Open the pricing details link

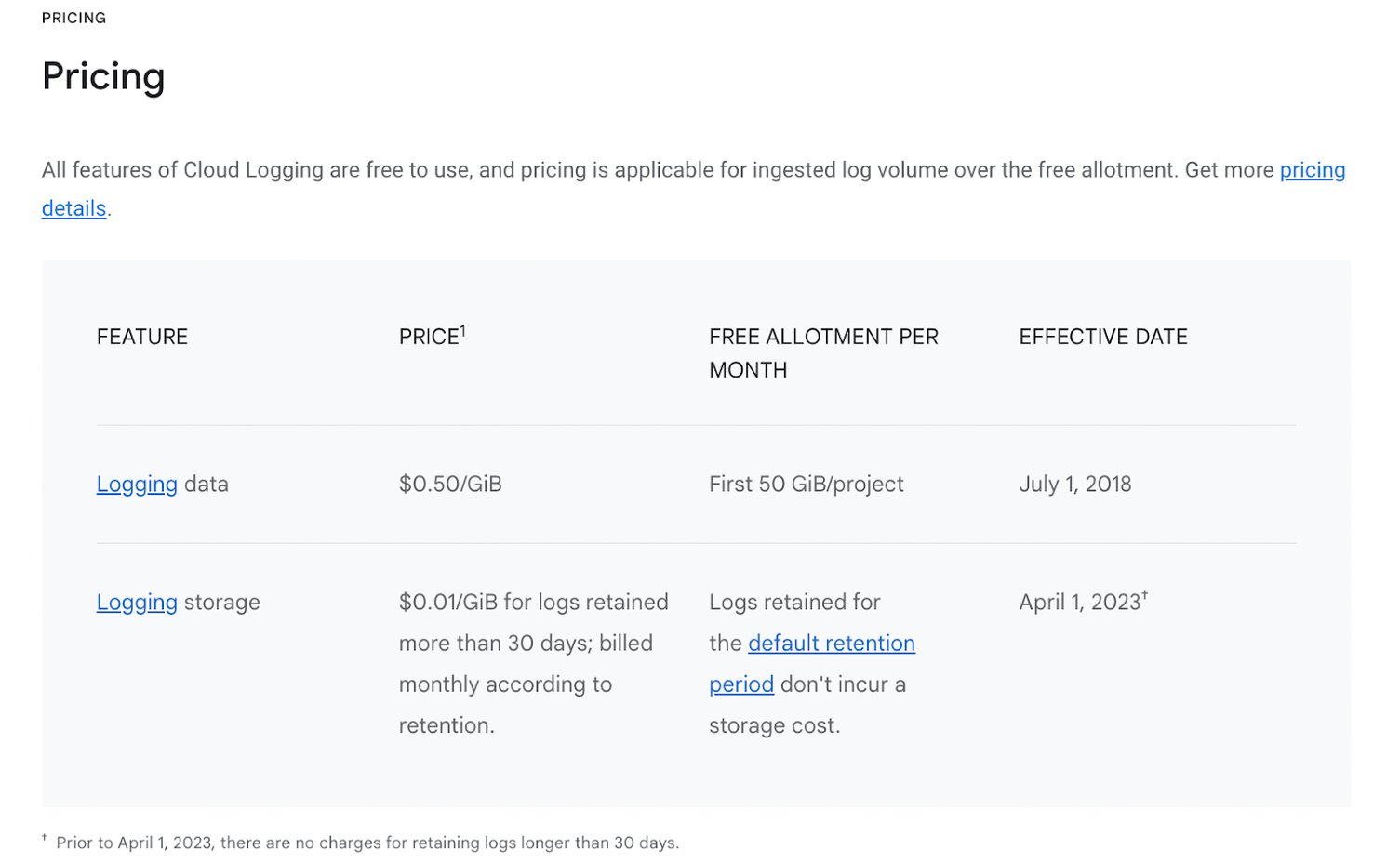pos(1312,170)
